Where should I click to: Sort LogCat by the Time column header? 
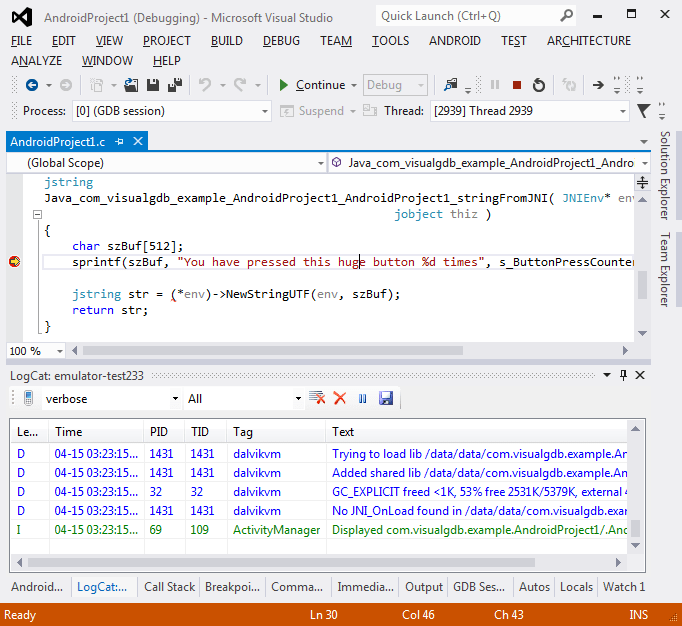coord(96,432)
